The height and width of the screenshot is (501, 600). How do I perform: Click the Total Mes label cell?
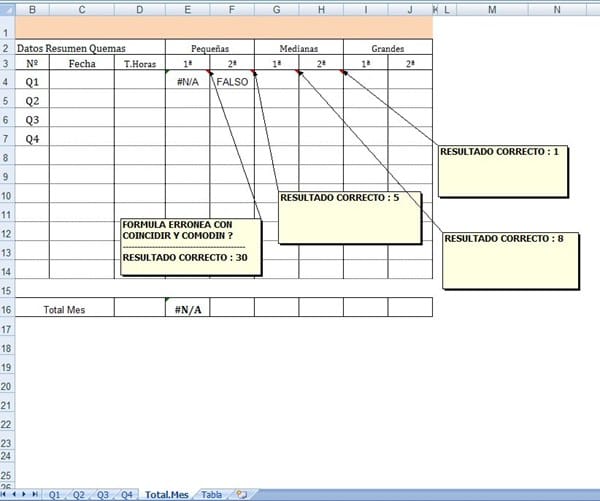pos(65,307)
